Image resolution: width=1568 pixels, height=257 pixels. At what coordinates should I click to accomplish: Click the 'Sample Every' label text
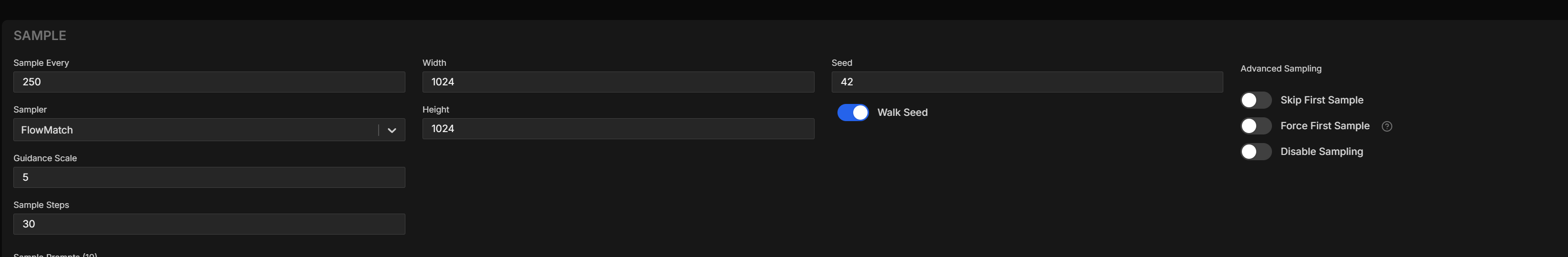click(41, 62)
